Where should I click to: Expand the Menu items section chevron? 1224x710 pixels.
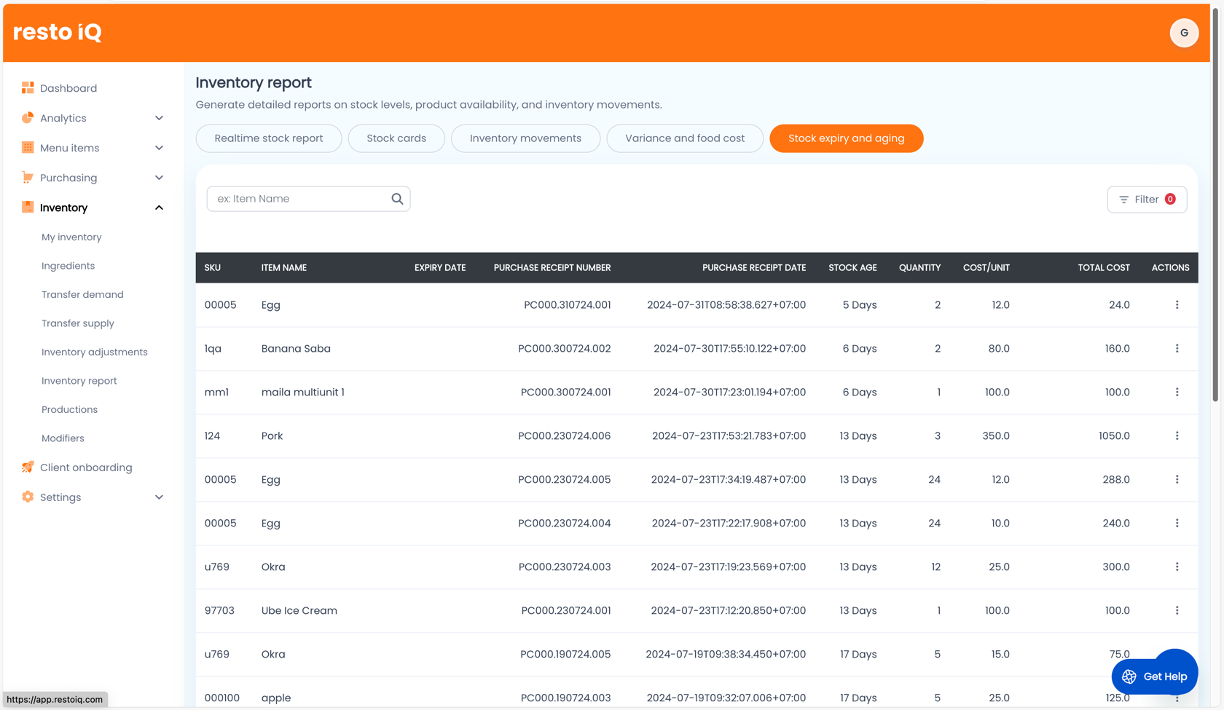pos(159,148)
